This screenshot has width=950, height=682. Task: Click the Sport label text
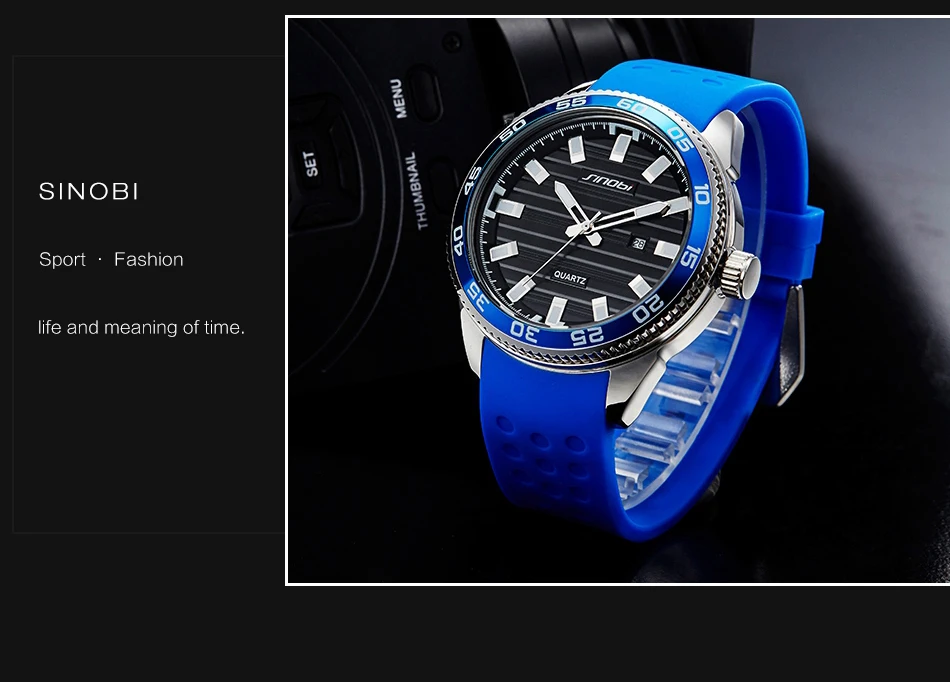click(x=62, y=260)
